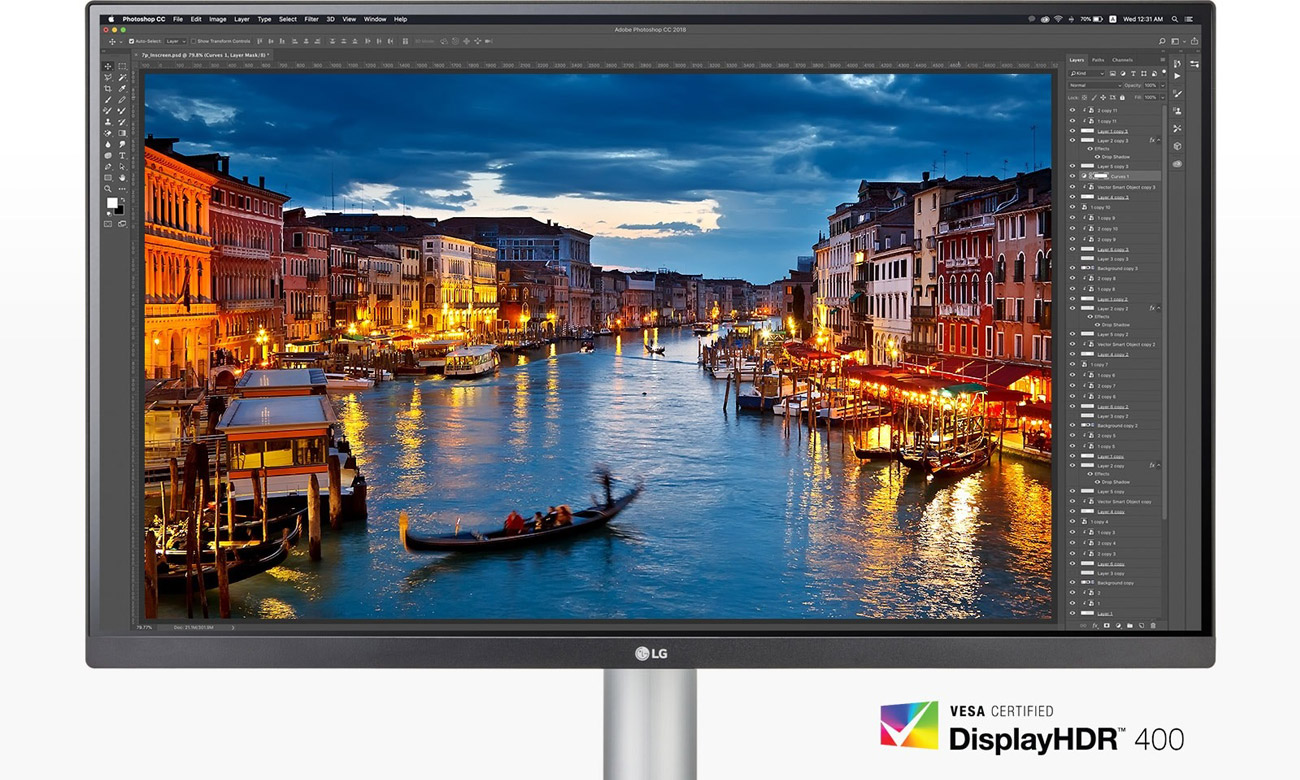Viewport: 1300px width, 780px height.
Task: Switch to the Channels tab
Action: click(x=1123, y=59)
